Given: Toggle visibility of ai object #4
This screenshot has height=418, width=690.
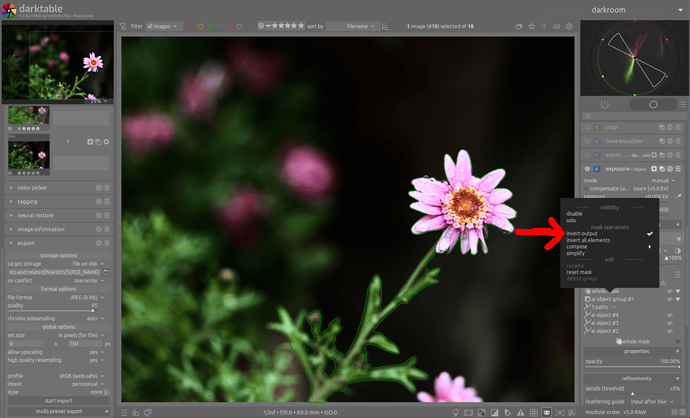Looking at the screenshot, I should 670,315.
